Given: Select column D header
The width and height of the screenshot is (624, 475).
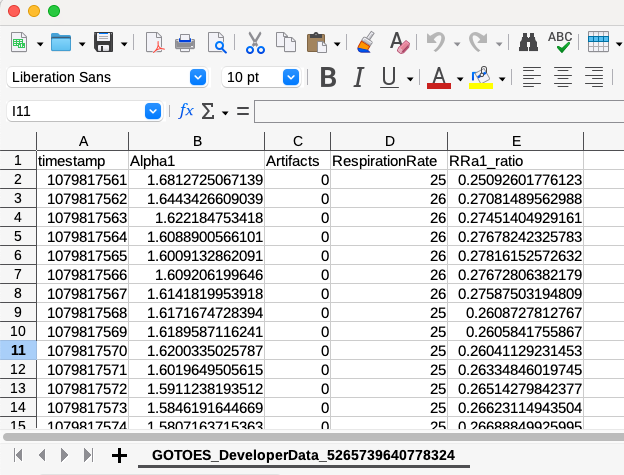Looking at the screenshot, I should (x=390, y=141).
